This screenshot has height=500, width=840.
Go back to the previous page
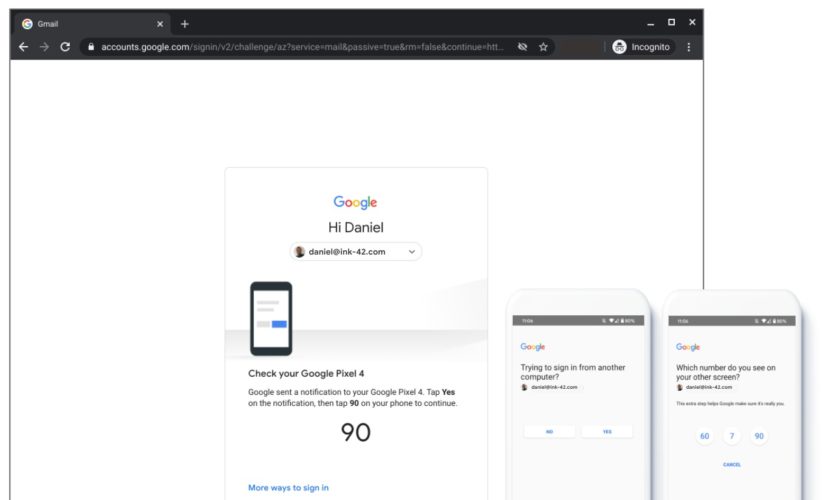click(24, 47)
